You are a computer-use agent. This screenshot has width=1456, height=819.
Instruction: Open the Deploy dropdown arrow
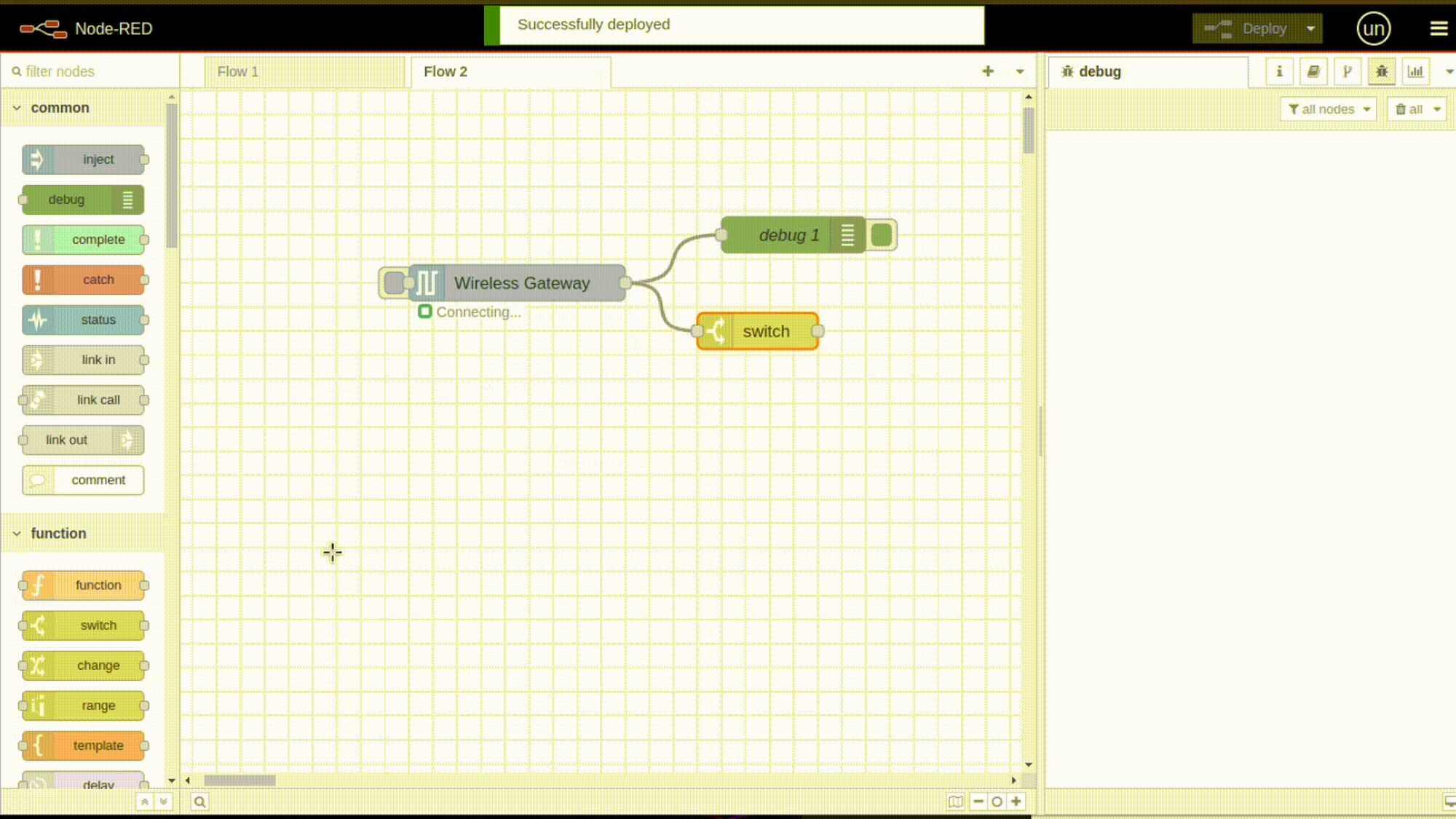[1310, 28]
